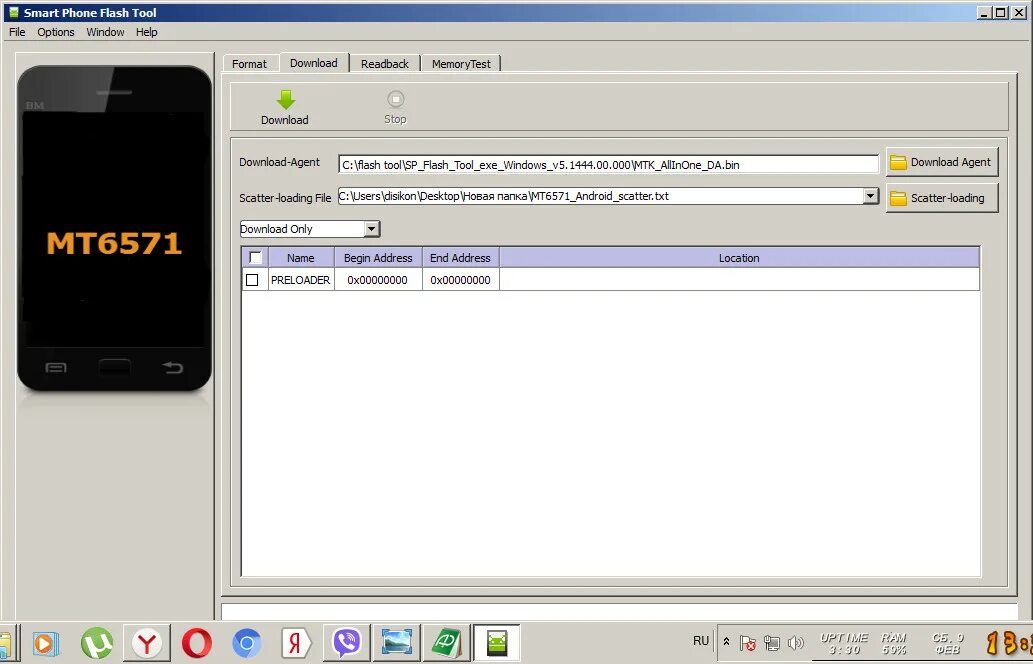1033x664 pixels.
Task: Open the Window menu
Action: [x=105, y=32]
